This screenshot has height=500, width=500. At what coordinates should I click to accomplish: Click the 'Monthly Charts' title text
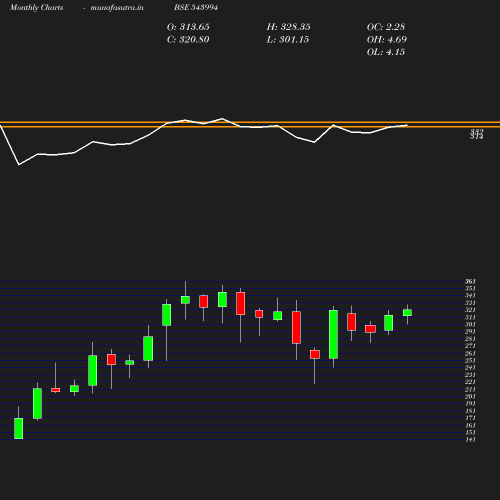(x=37, y=7)
